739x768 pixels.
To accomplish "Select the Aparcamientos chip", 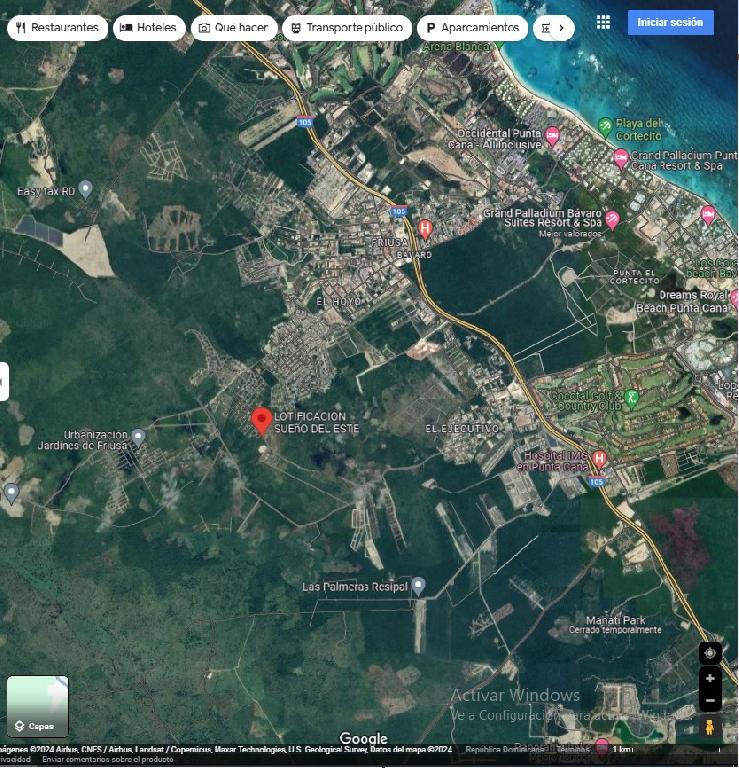I will coord(473,27).
